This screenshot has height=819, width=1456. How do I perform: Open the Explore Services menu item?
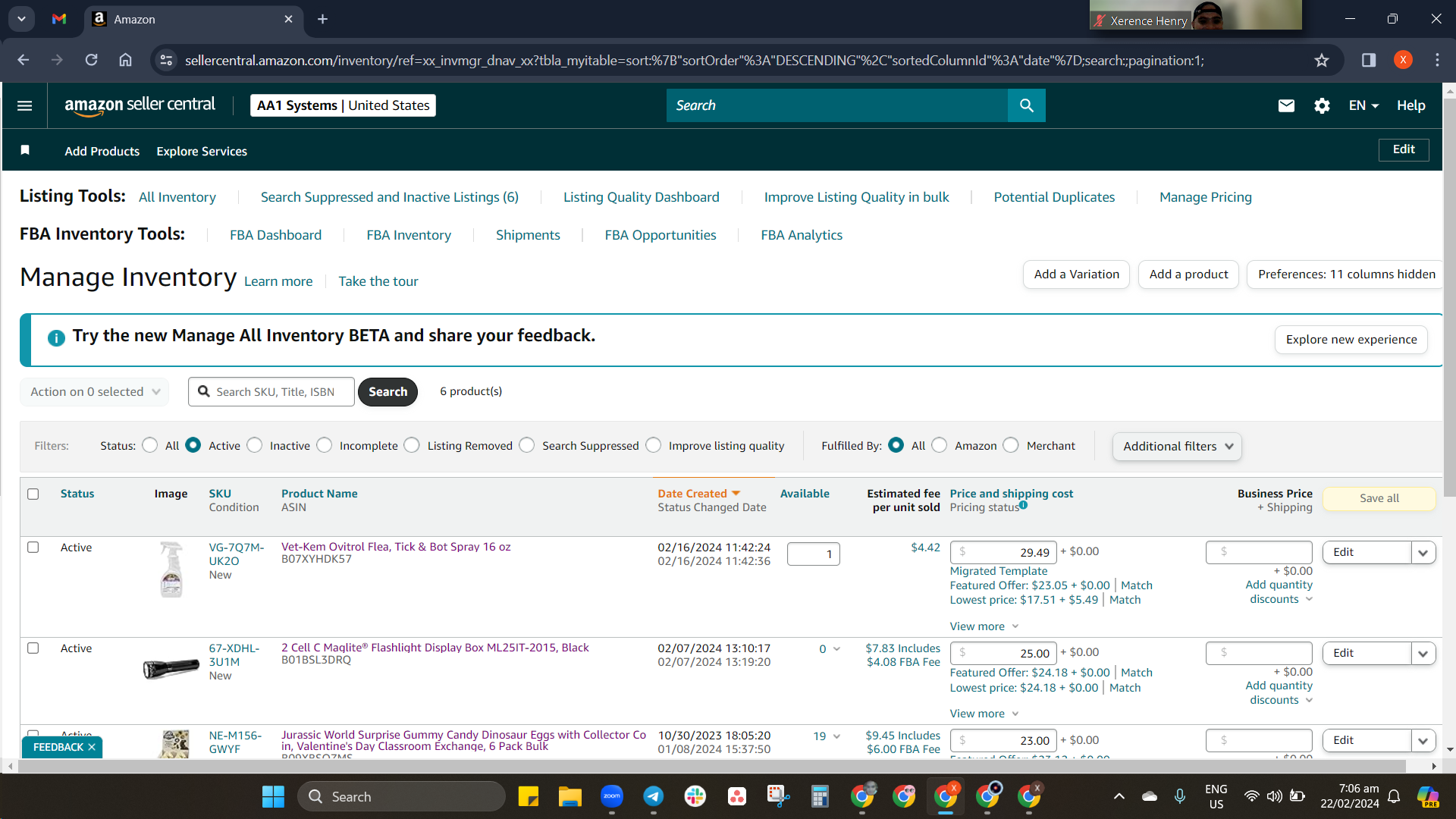202,151
